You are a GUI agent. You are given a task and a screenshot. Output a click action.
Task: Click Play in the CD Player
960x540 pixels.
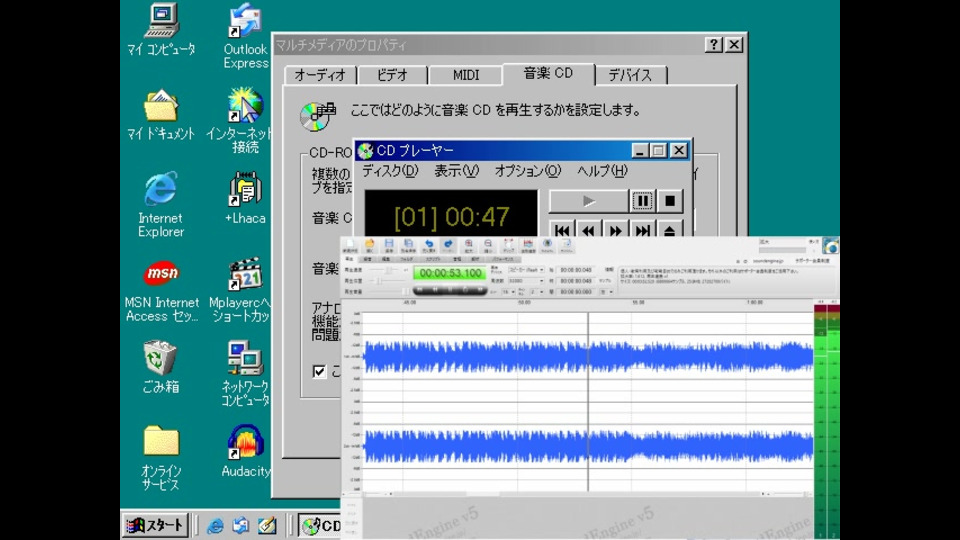click(x=588, y=201)
